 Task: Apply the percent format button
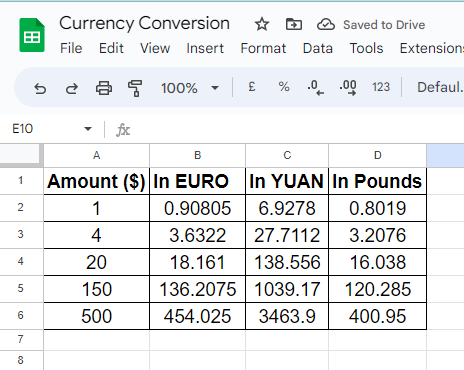[x=284, y=87]
